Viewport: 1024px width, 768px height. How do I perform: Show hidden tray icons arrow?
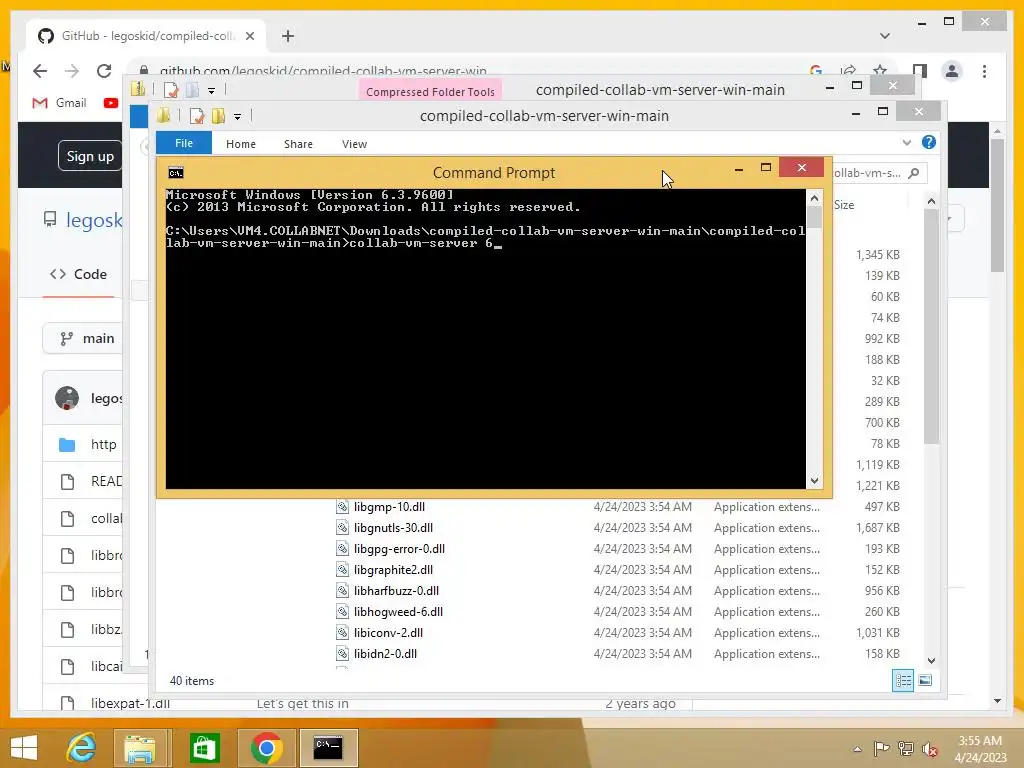click(x=857, y=749)
